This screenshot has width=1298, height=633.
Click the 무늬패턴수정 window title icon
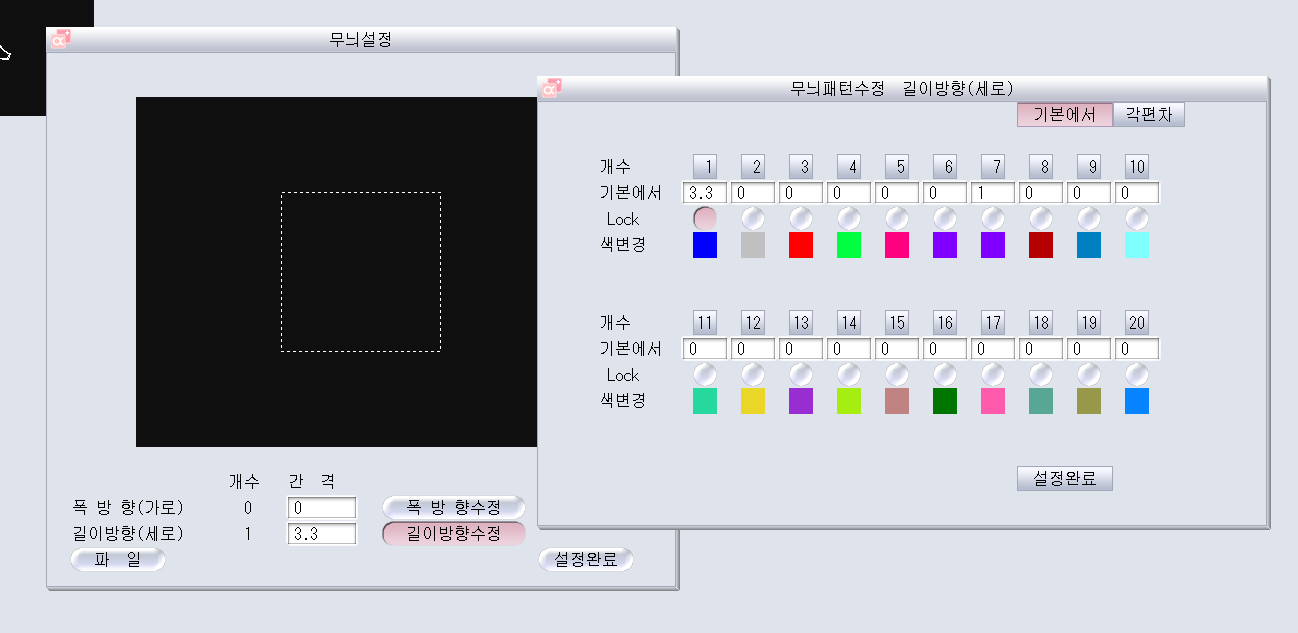pyautogui.click(x=551, y=88)
